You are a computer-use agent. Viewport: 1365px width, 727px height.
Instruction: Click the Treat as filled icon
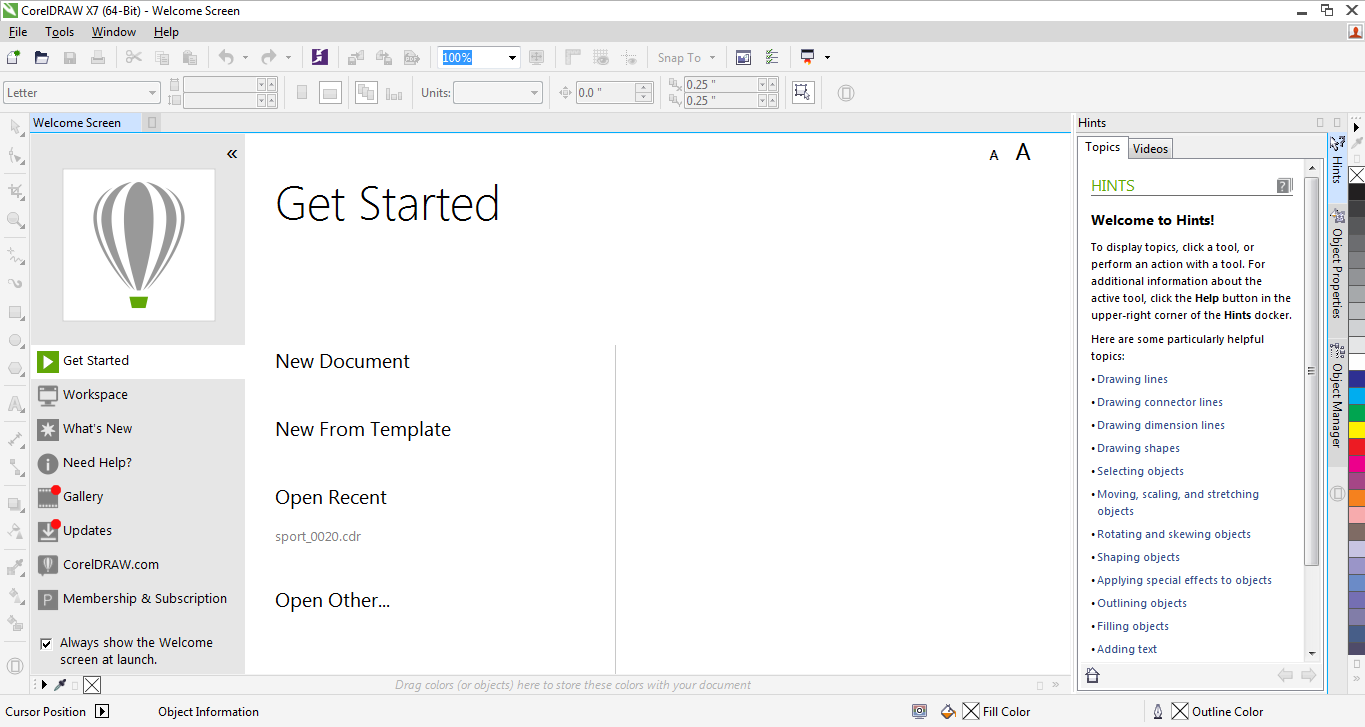802,92
